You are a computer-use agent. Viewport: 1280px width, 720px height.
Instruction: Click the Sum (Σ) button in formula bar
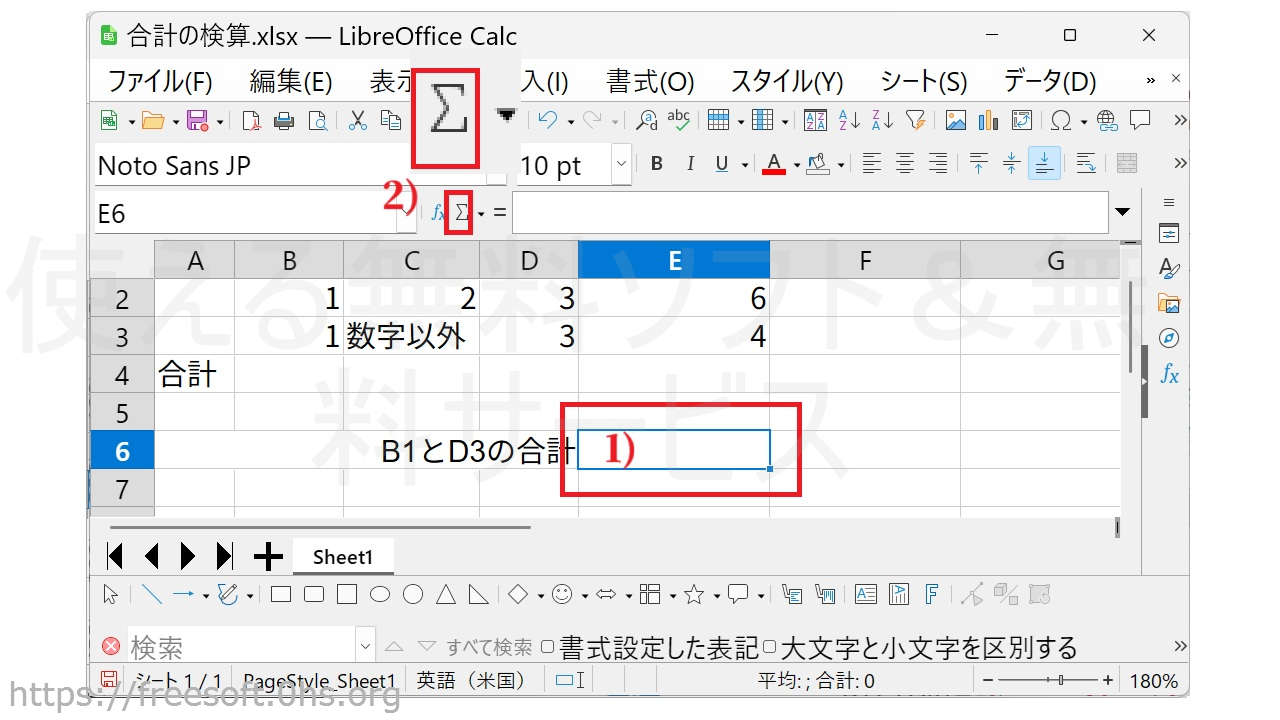[461, 213]
